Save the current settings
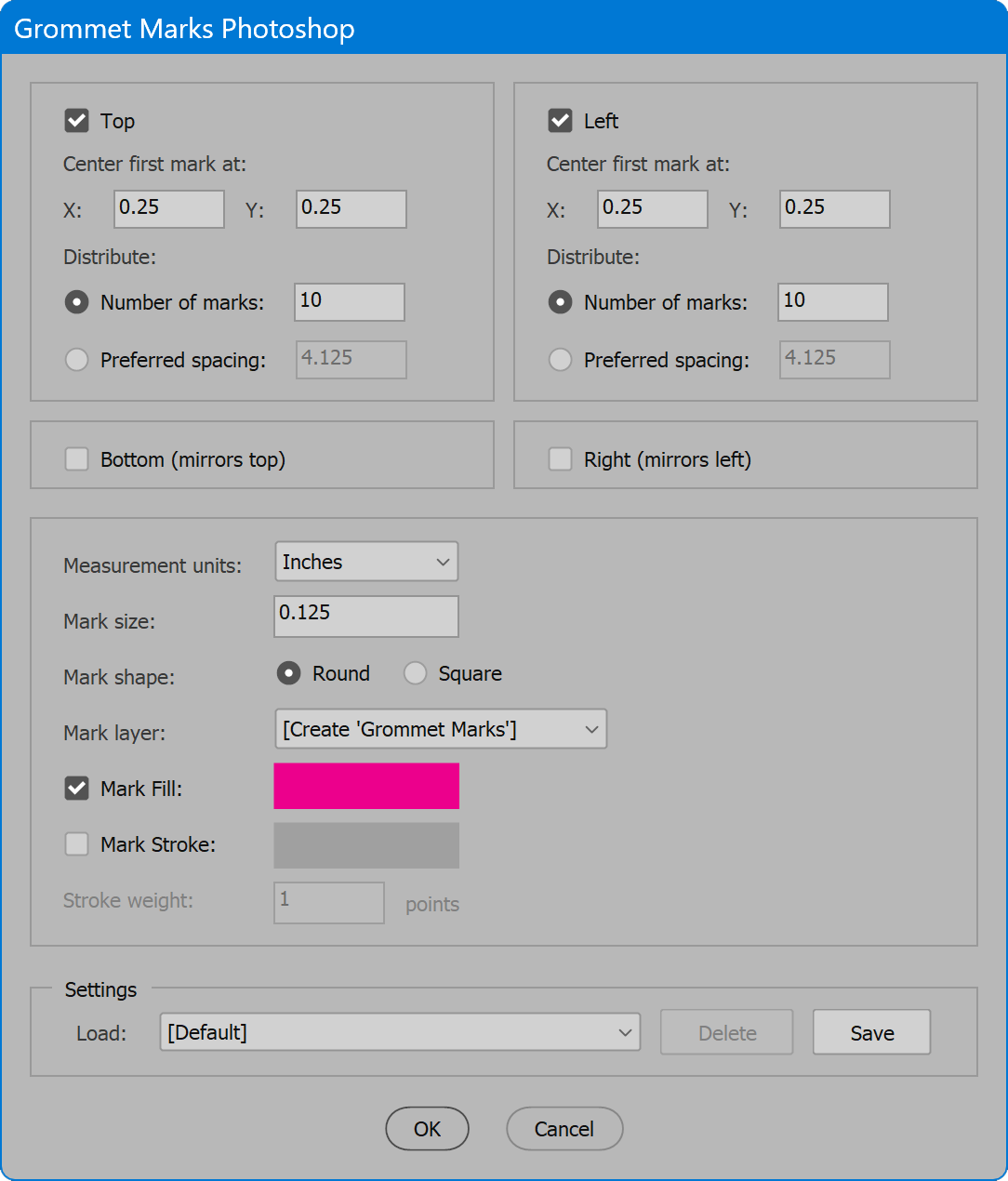Viewport: 1008px width, 1181px height. tap(871, 1032)
